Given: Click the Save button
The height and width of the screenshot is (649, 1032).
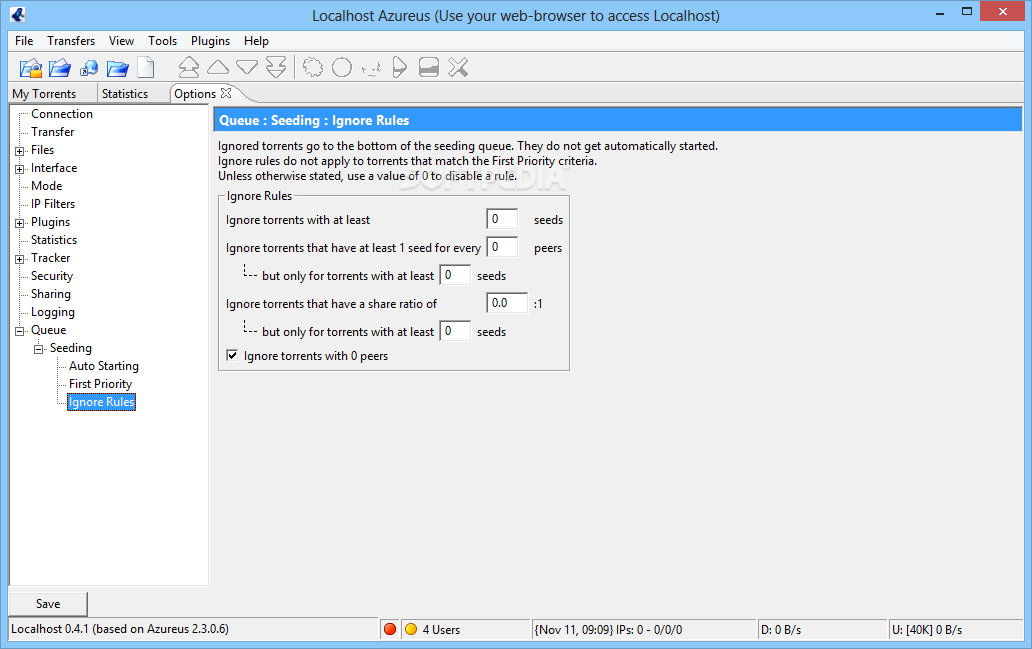Looking at the screenshot, I should coord(48,604).
